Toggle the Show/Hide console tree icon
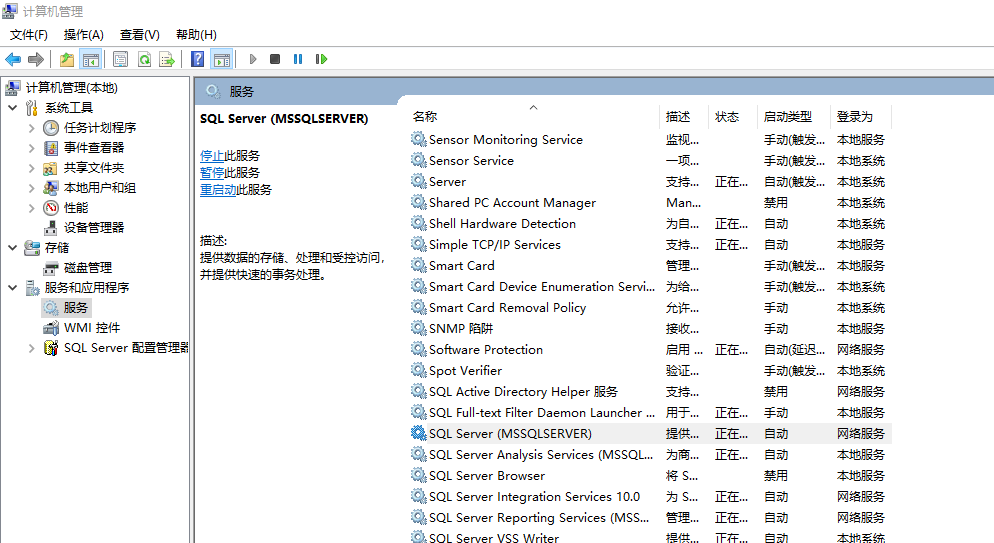 [x=91, y=59]
